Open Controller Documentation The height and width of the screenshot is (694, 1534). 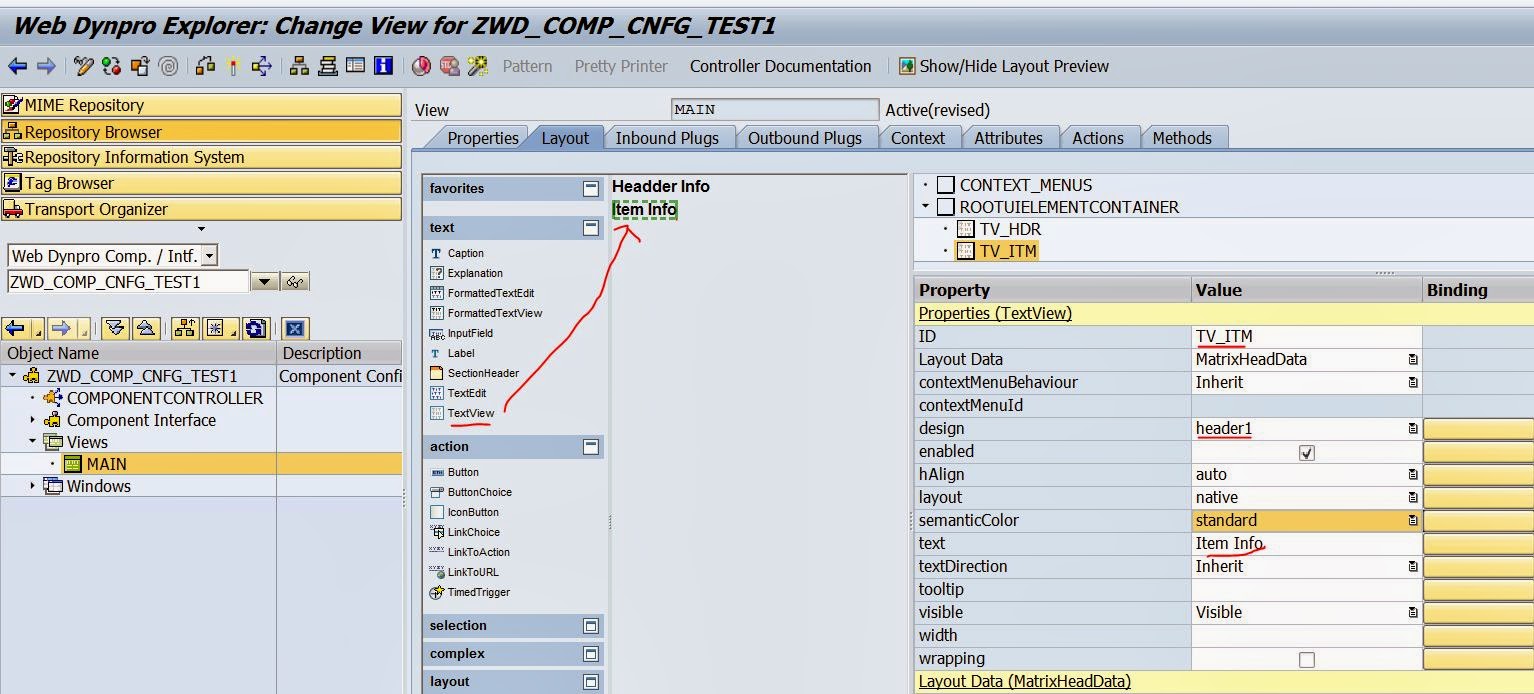pyautogui.click(x=780, y=66)
